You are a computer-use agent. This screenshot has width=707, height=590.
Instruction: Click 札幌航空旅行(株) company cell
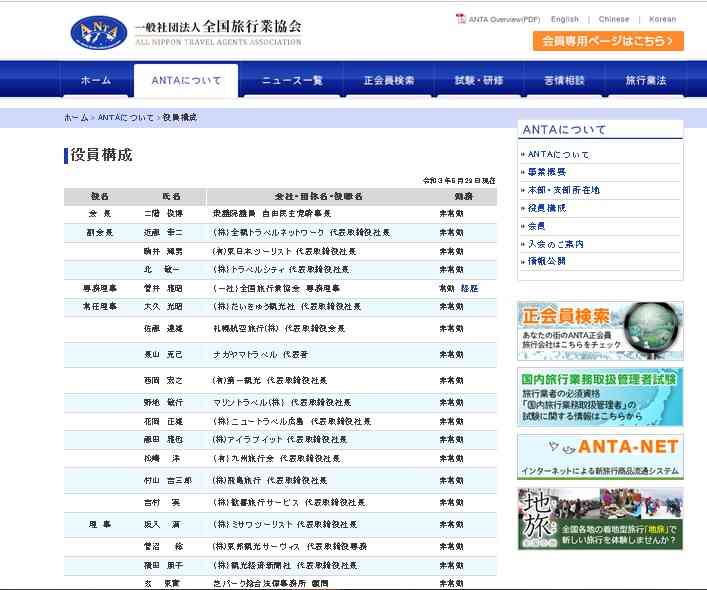279,329
